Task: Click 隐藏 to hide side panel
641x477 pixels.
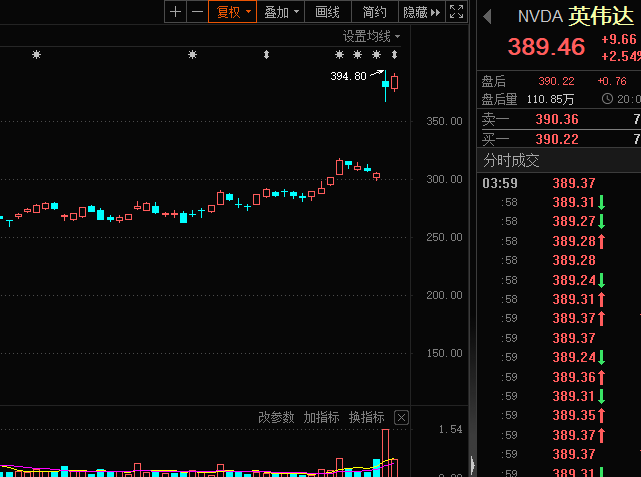Action: [421, 12]
